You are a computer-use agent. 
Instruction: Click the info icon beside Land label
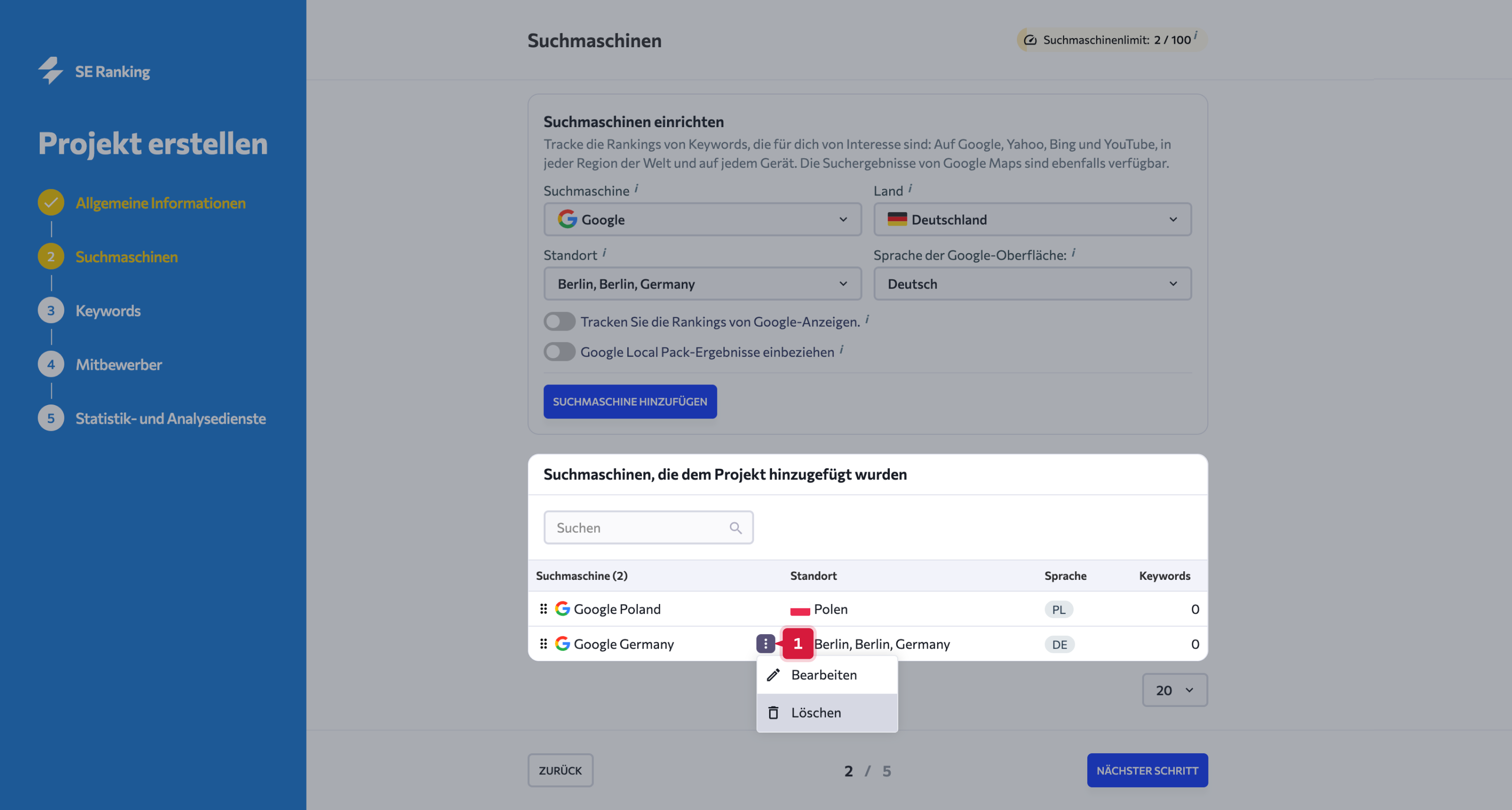[910, 188]
